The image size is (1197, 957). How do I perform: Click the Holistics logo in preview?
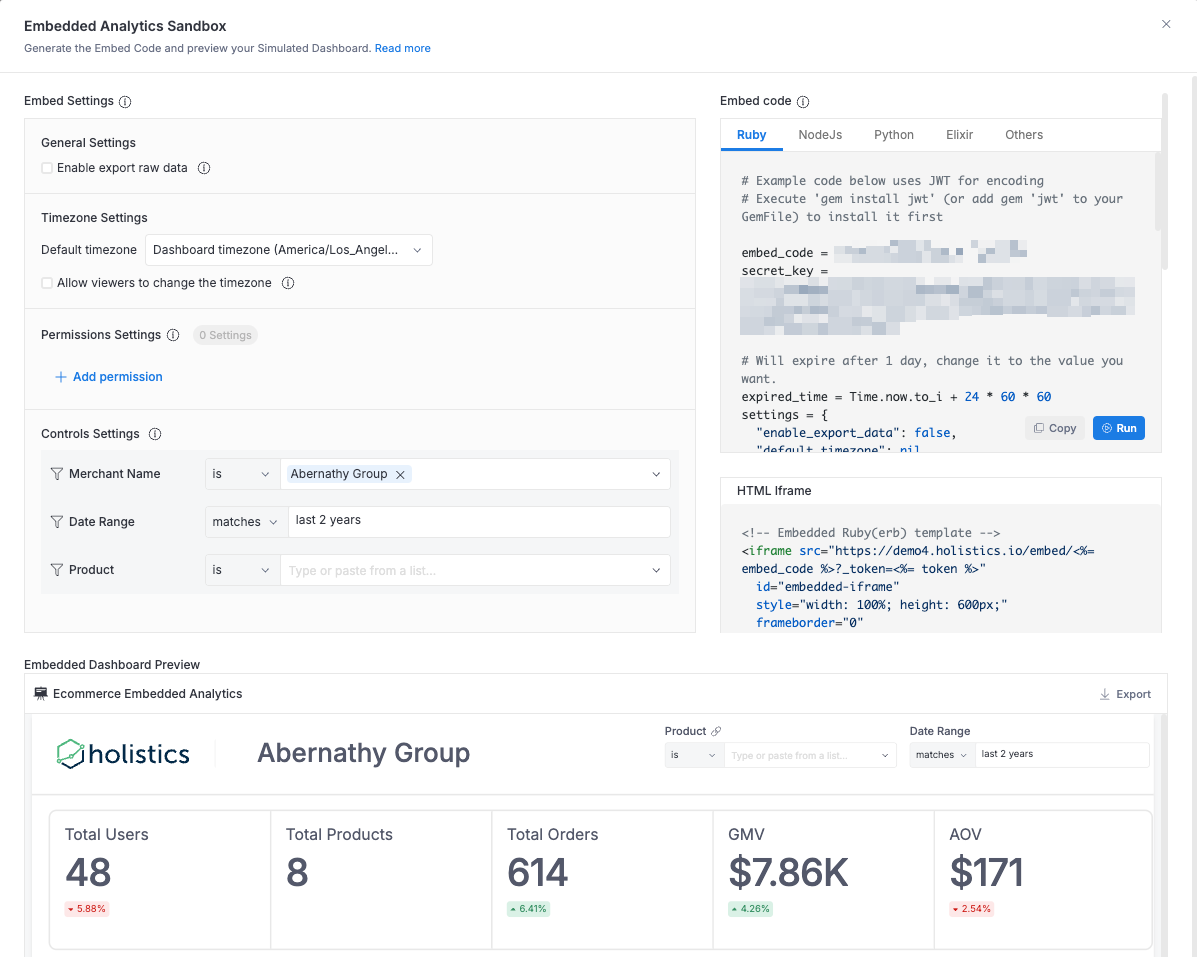click(x=123, y=754)
